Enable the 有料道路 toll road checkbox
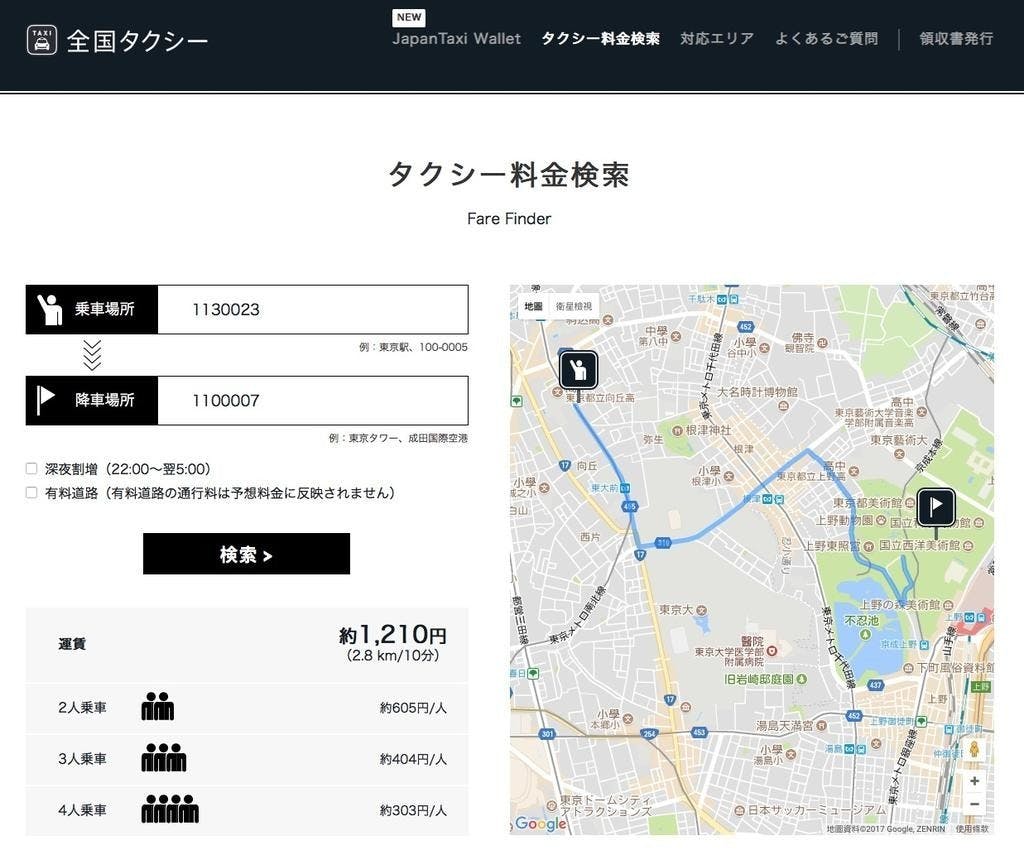The image size is (1024, 855). tap(31, 492)
